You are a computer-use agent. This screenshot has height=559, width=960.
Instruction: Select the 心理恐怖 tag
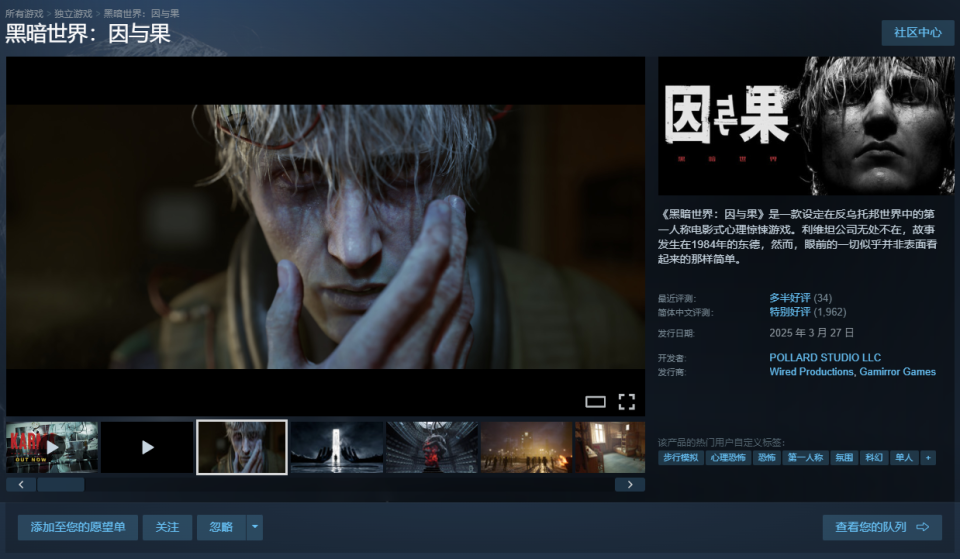[728, 457]
